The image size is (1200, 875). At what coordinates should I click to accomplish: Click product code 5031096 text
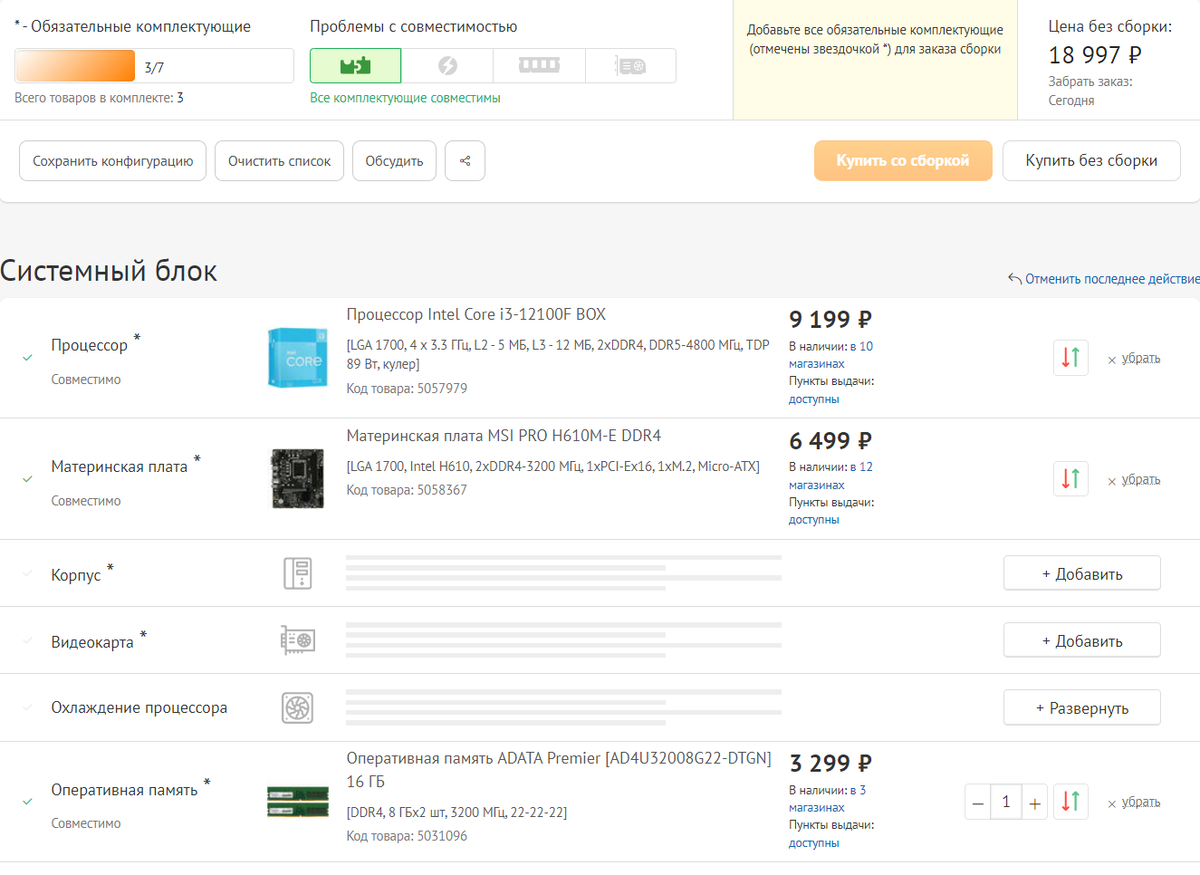point(407,836)
